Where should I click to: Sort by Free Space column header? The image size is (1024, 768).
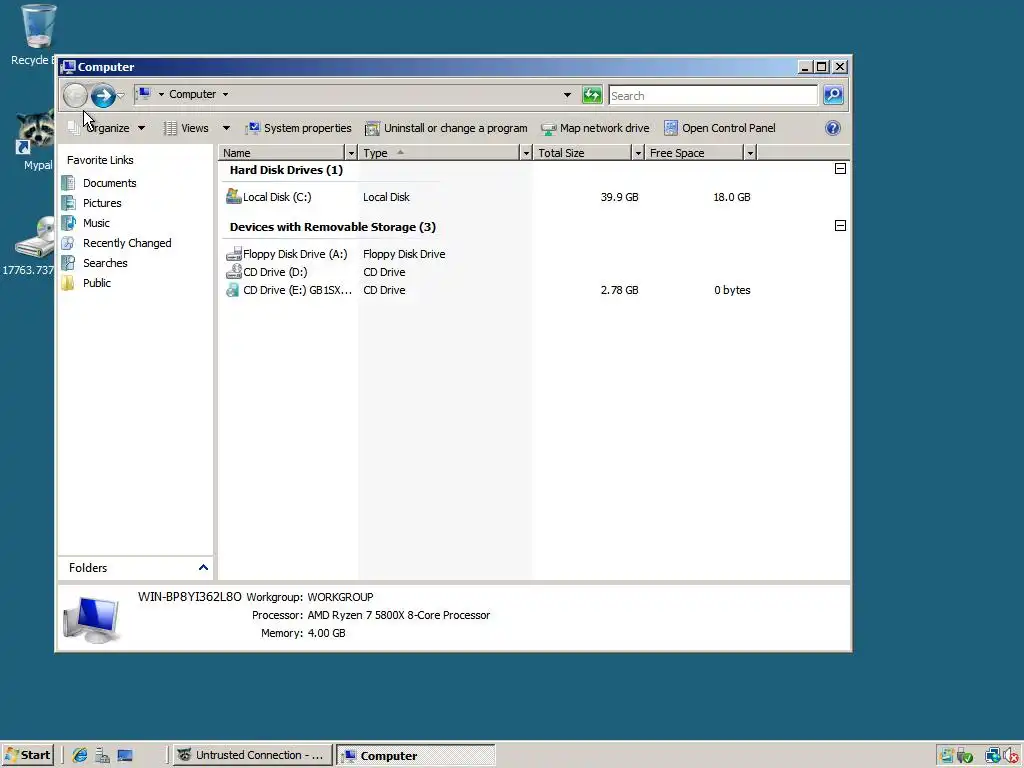[695, 153]
